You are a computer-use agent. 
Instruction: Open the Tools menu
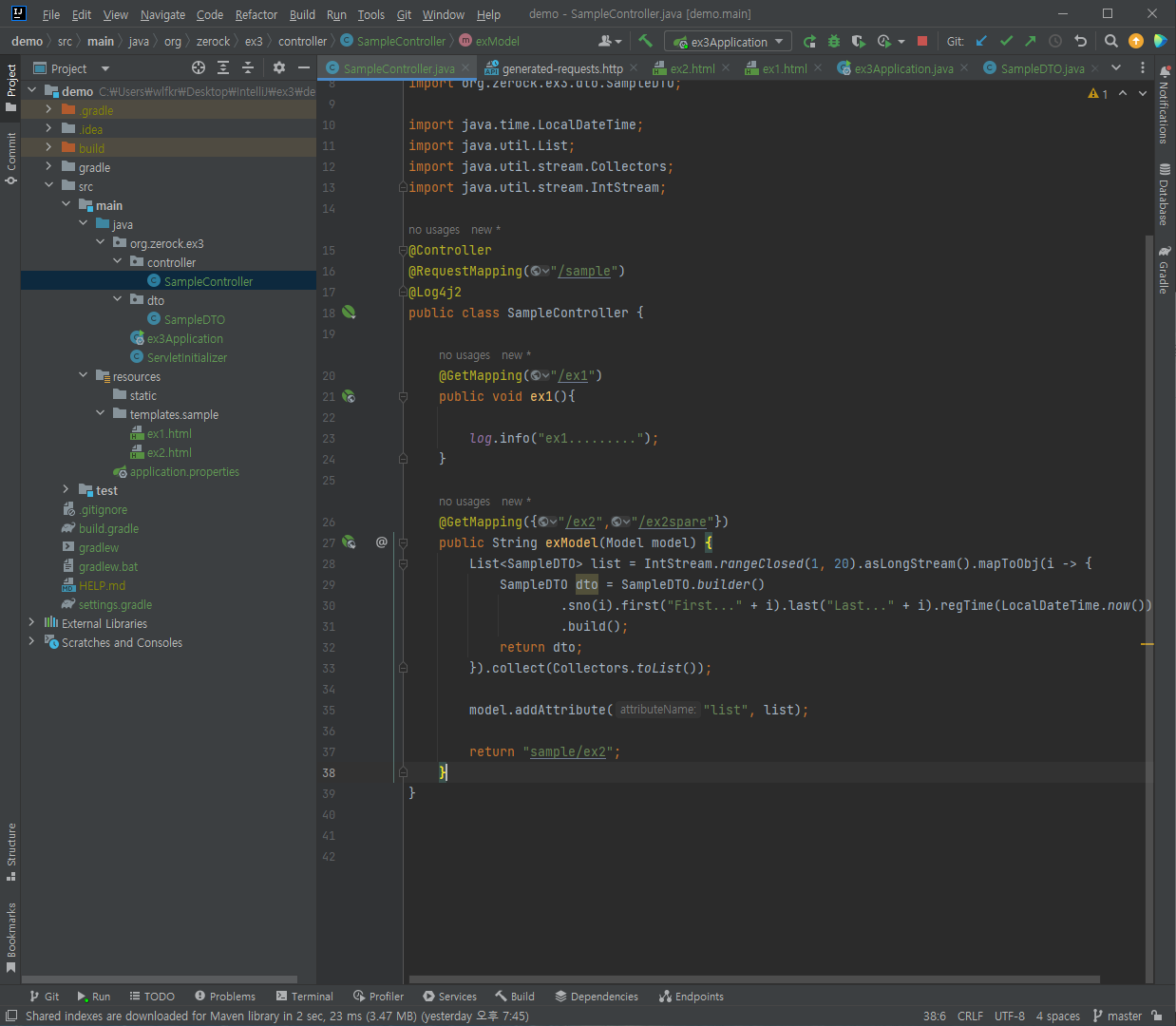(x=370, y=14)
